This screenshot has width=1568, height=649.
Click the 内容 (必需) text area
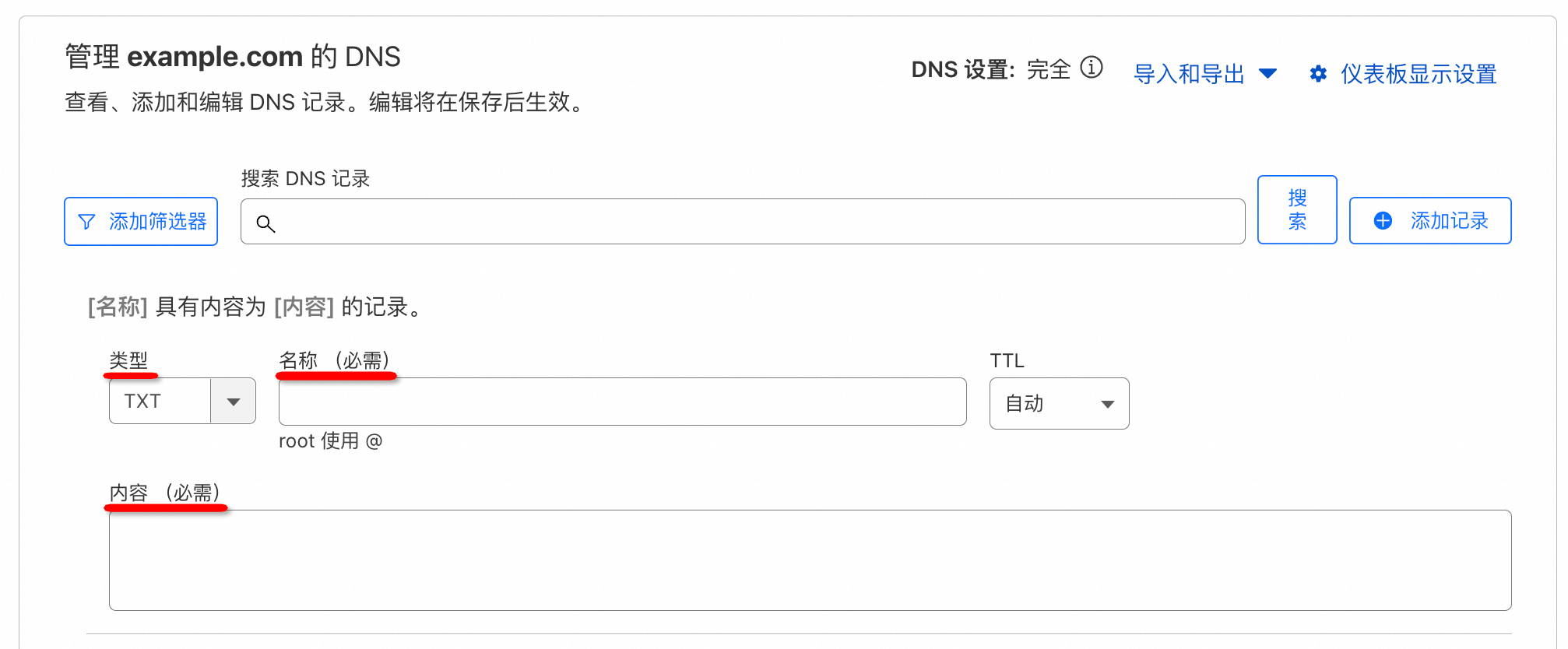tap(810, 560)
